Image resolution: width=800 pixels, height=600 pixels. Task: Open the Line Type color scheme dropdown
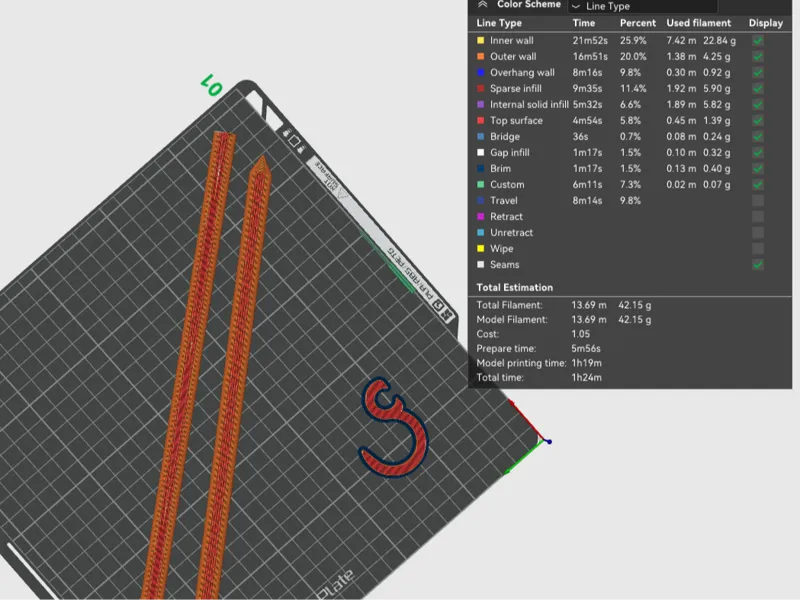[x=643, y=6]
